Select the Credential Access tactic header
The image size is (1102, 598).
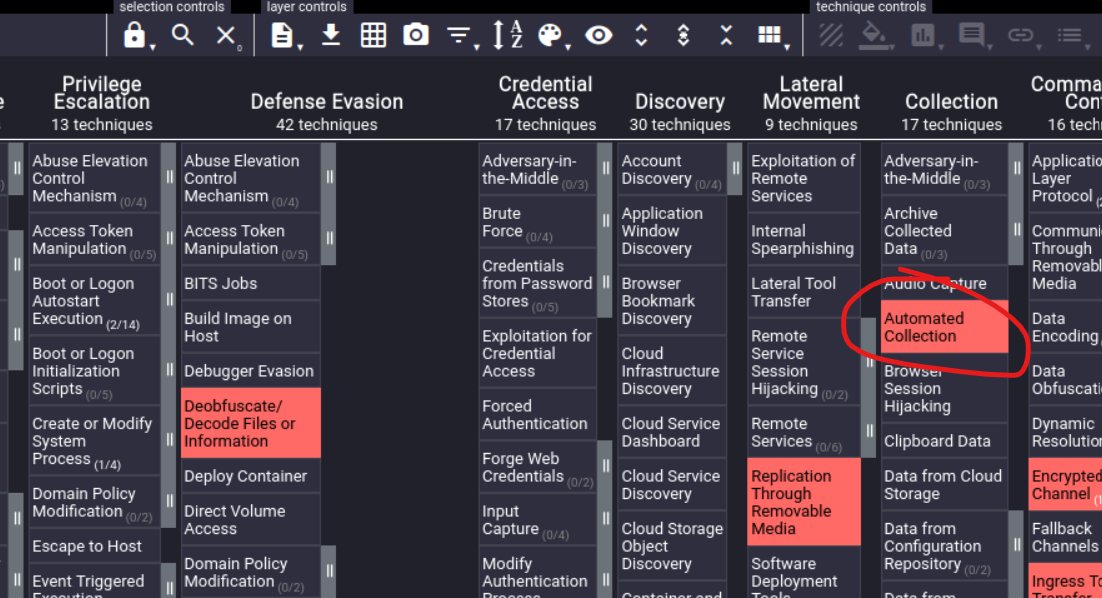[545, 93]
